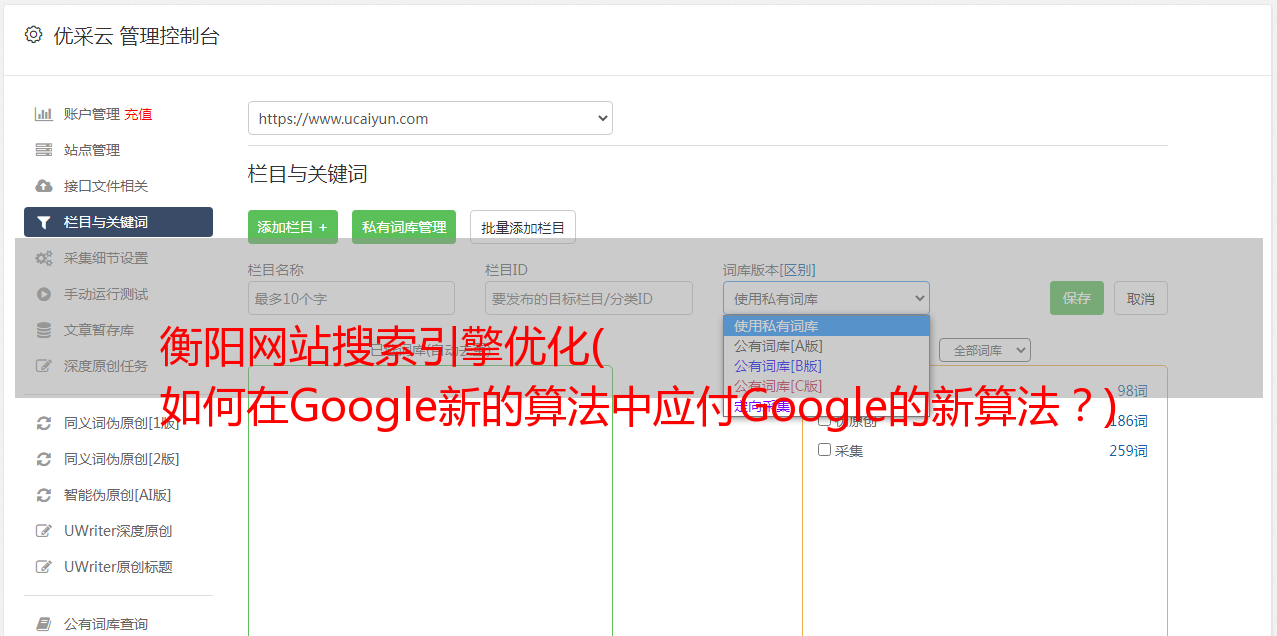Click the filter funnel icon for 栏目与关键词
The width and height of the screenshot is (1277, 636).
pos(44,222)
